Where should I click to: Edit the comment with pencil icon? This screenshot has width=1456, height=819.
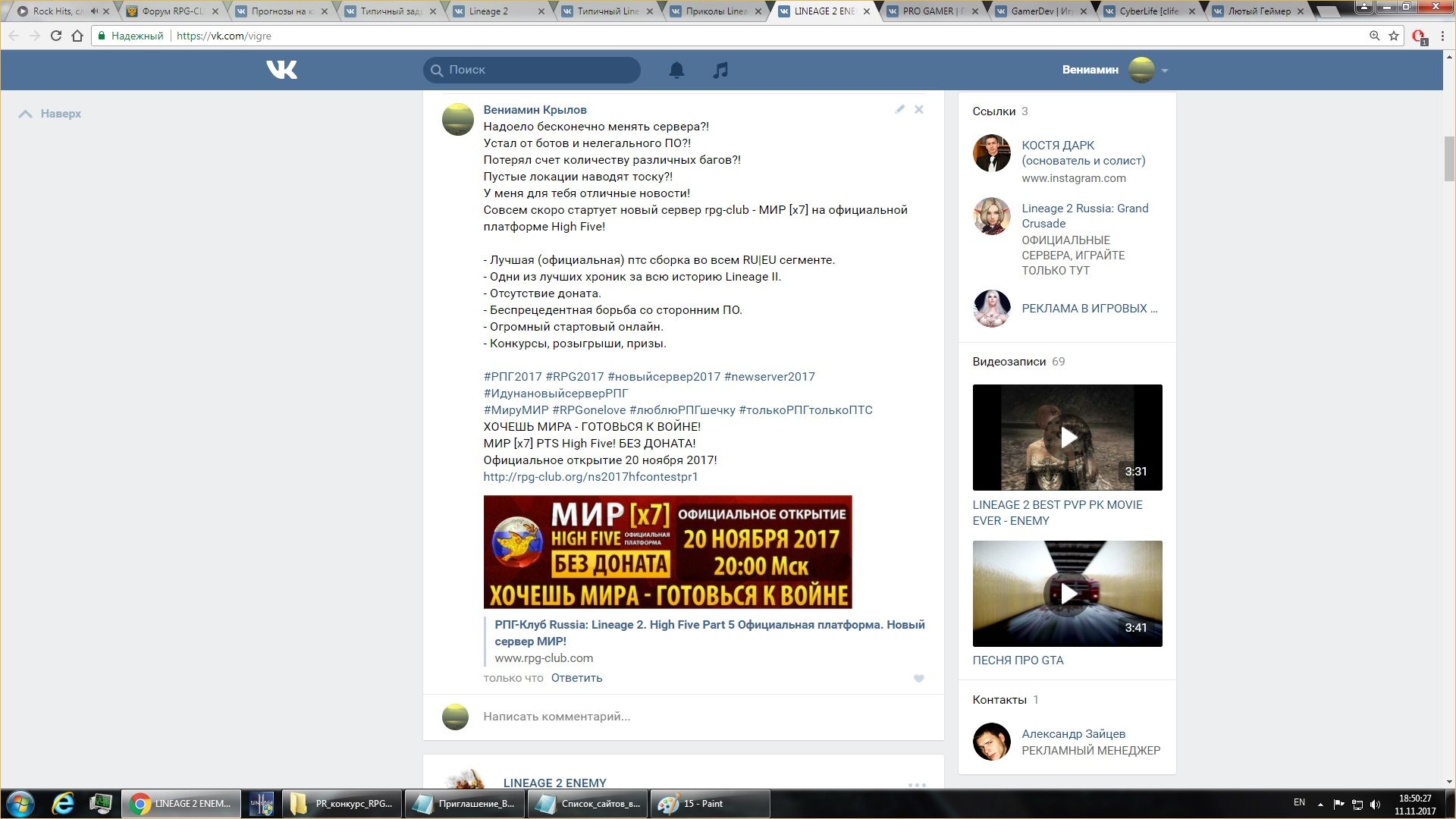899,109
